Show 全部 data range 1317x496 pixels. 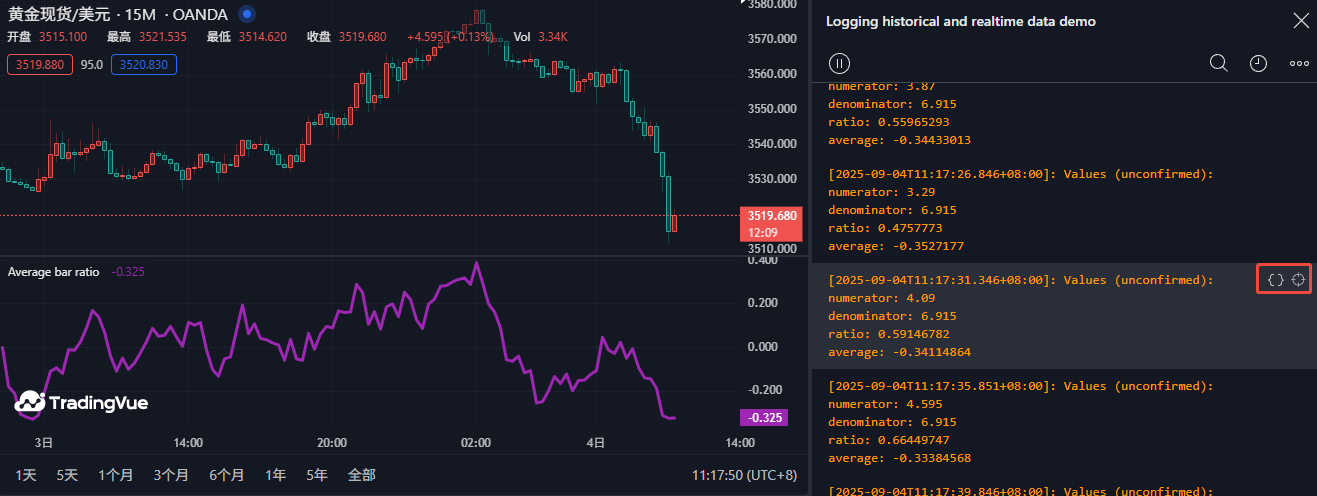361,475
